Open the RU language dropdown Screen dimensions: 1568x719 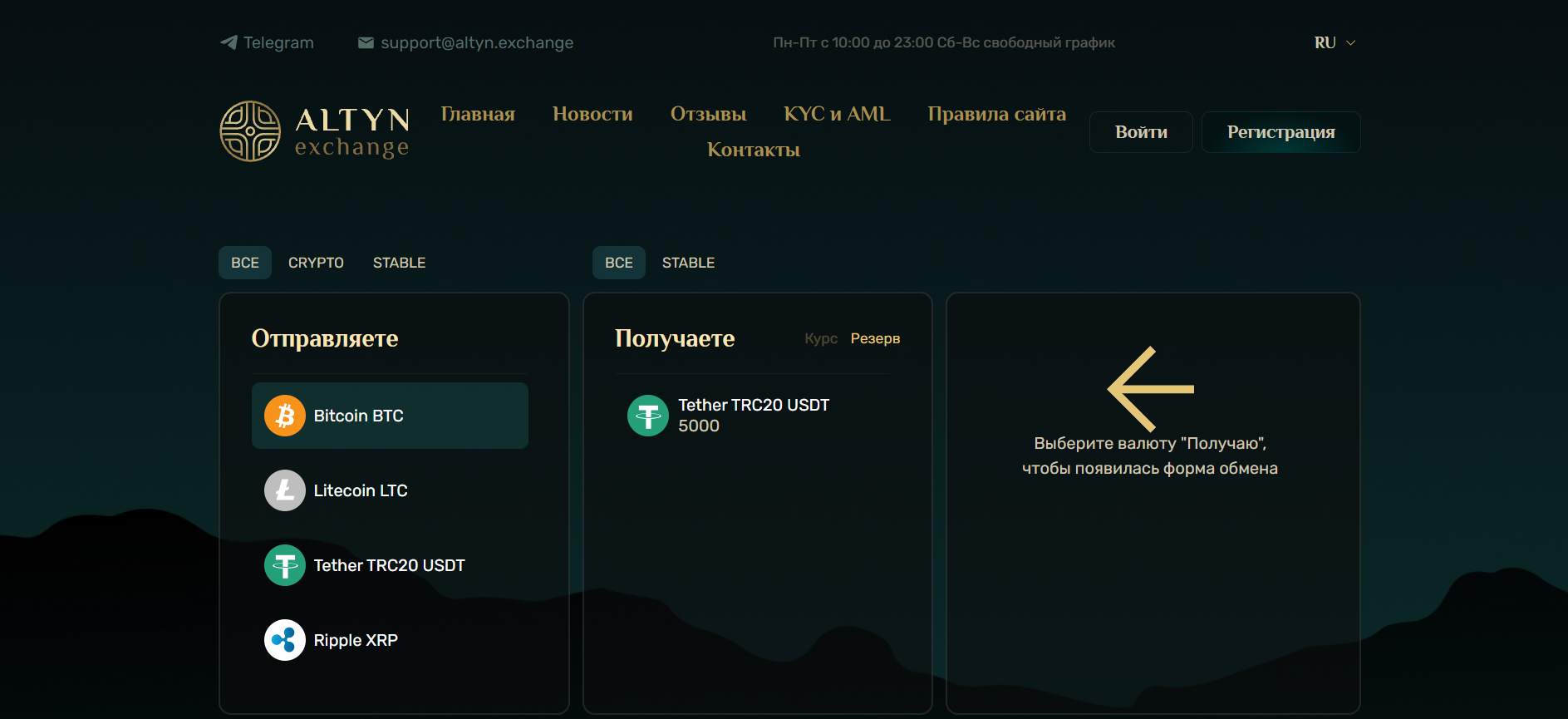(x=1335, y=42)
